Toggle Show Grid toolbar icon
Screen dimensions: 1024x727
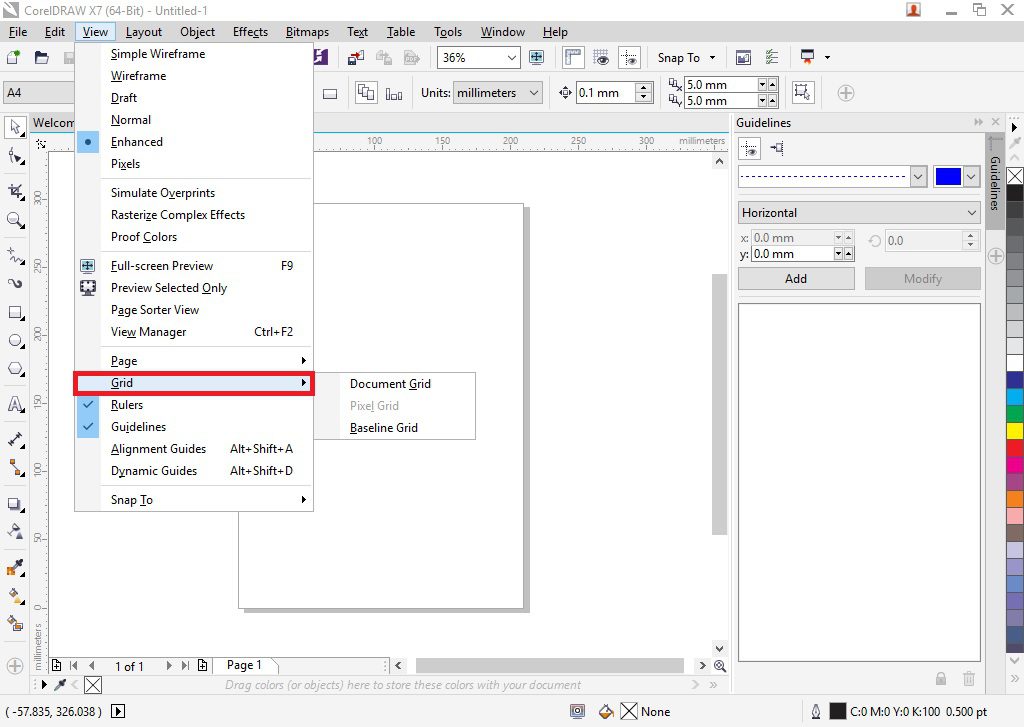pyautogui.click(x=601, y=57)
